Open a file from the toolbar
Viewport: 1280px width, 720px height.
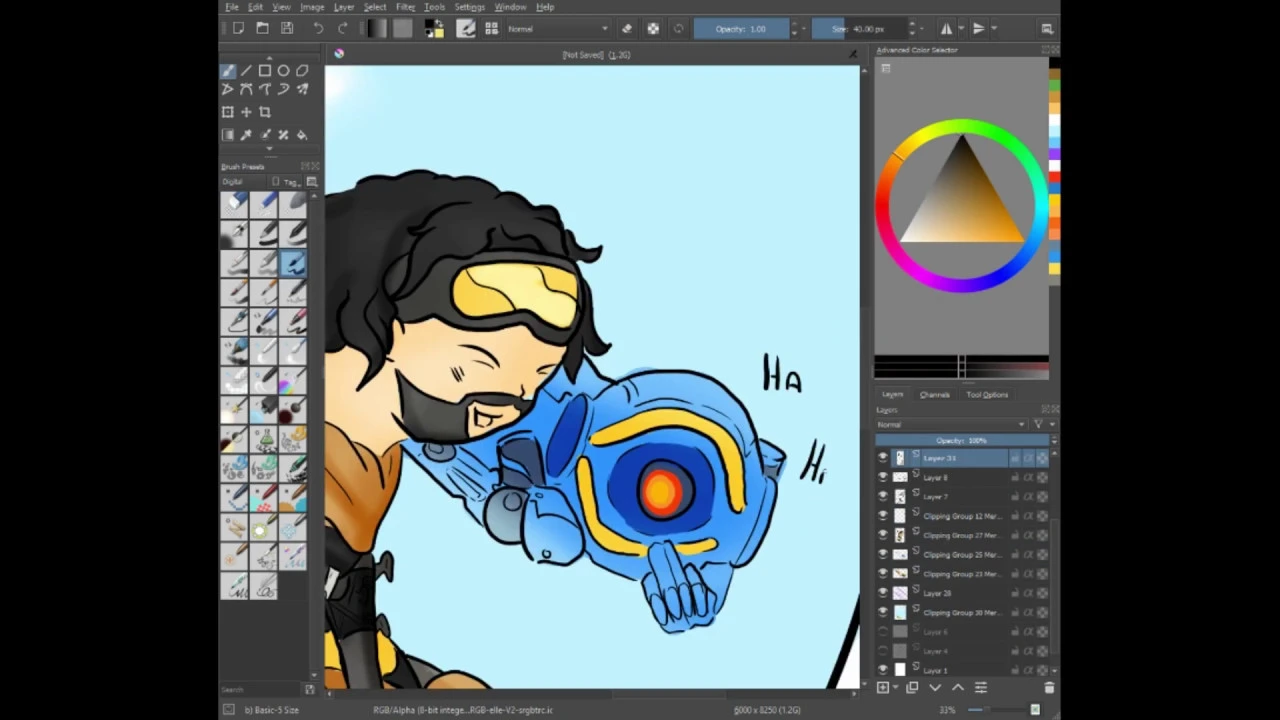tap(262, 29)
